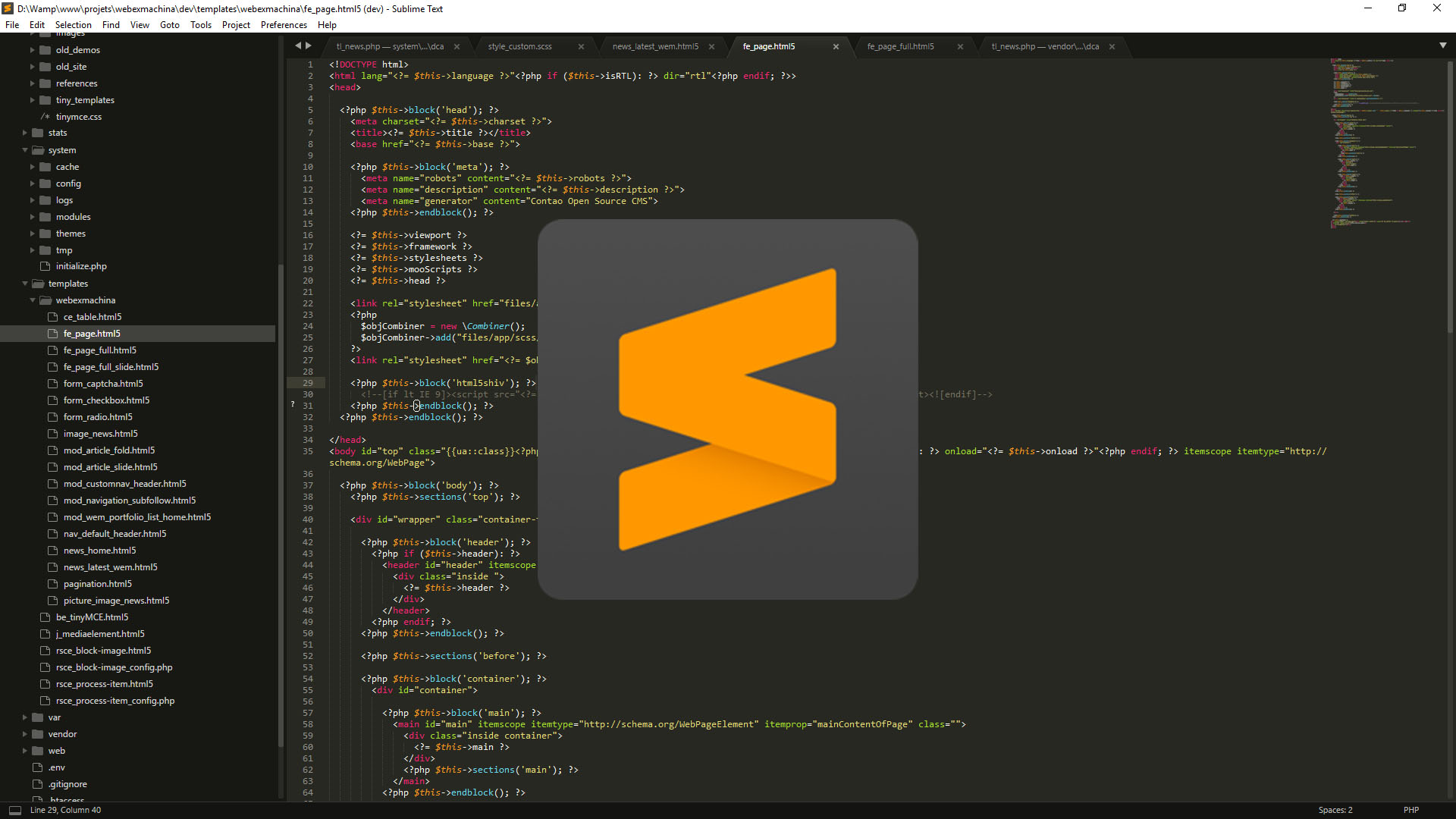Open the Find menu
This screenshot has width=1456, height=819.
111,25
